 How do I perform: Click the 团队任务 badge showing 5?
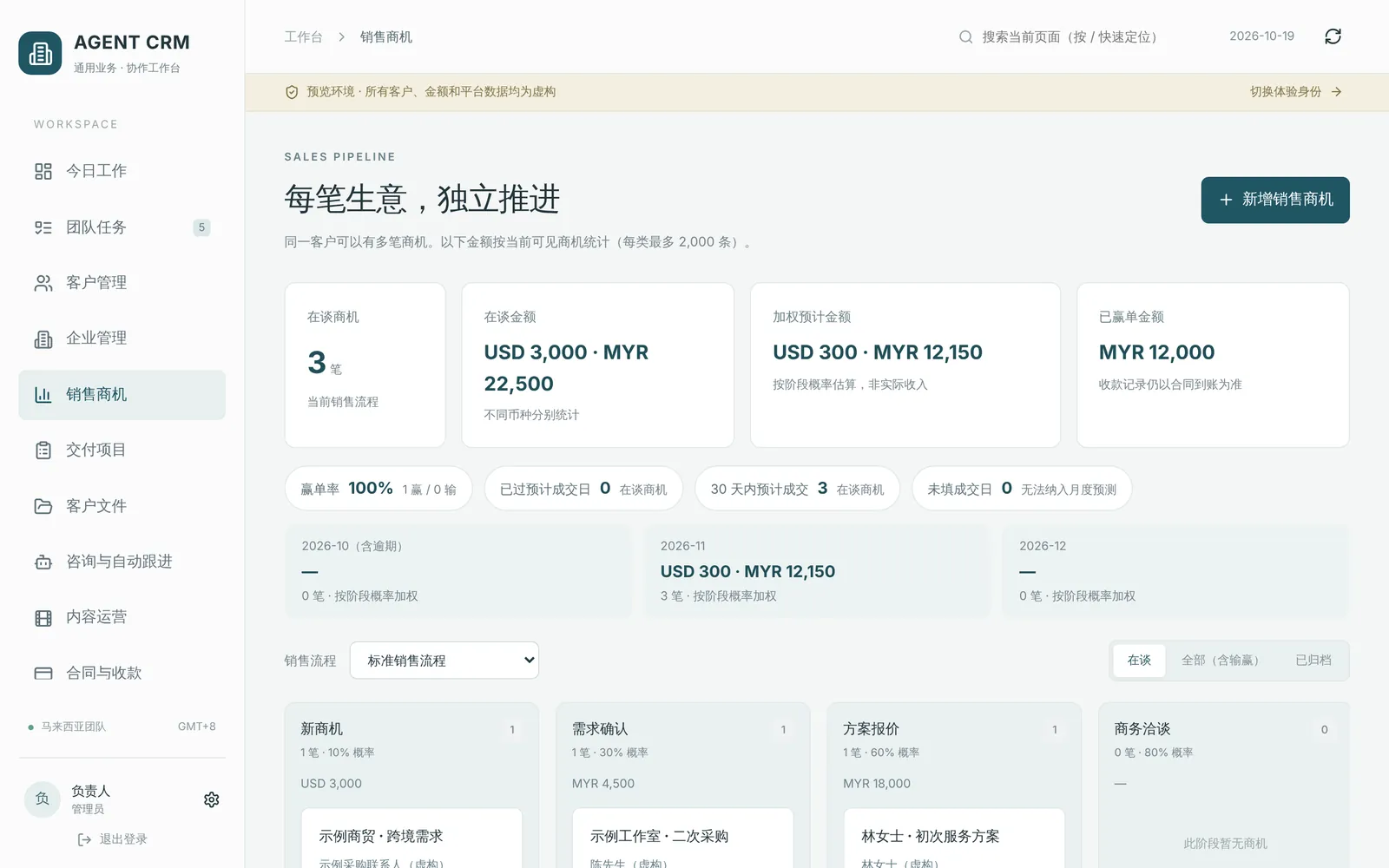(x=201, y=227)
